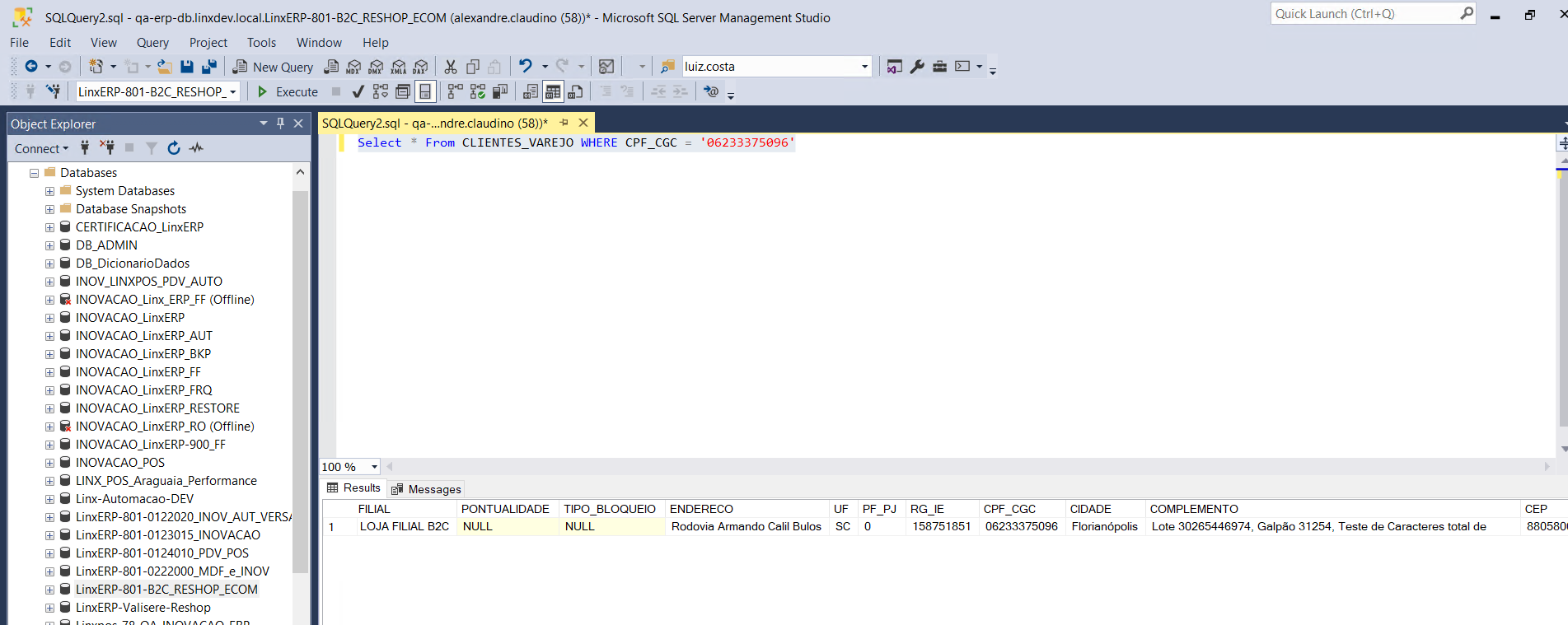Create a new DMX query
Screen dimensions: 1568x625
tap(376, 67)
